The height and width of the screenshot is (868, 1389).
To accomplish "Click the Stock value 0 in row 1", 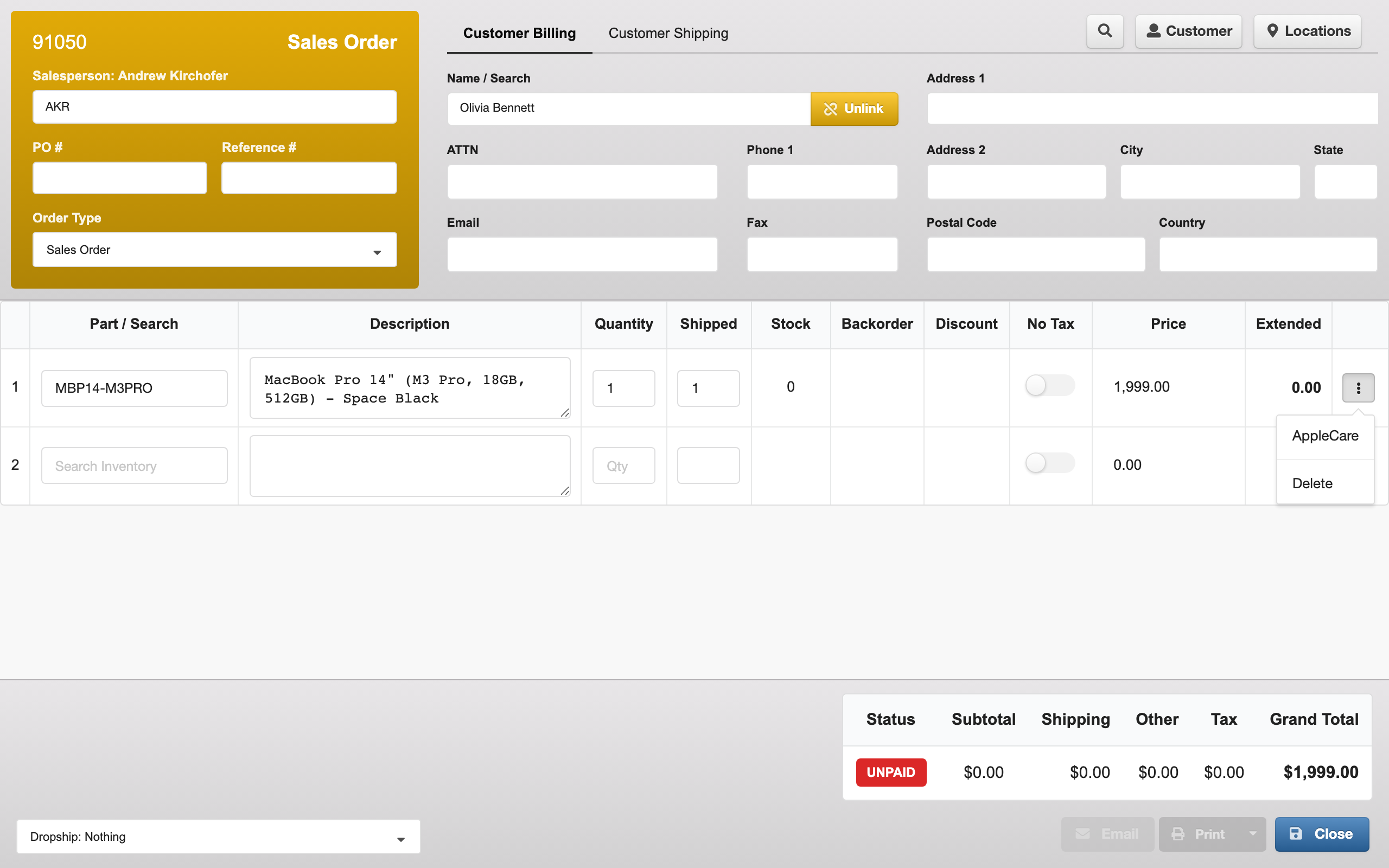I will (x=791, y=387).
